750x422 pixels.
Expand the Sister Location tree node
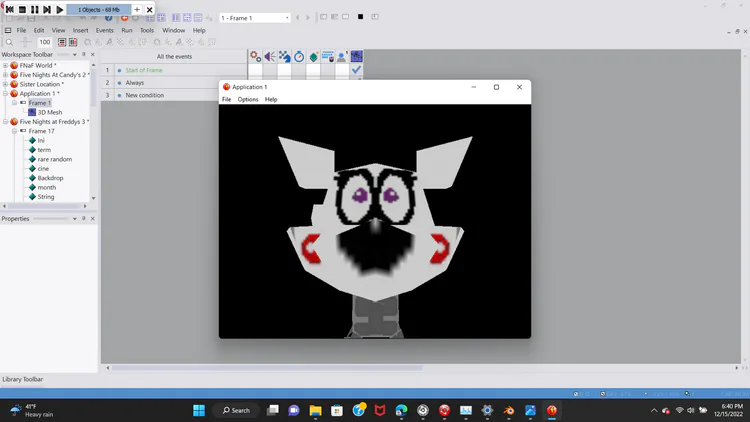5,84
